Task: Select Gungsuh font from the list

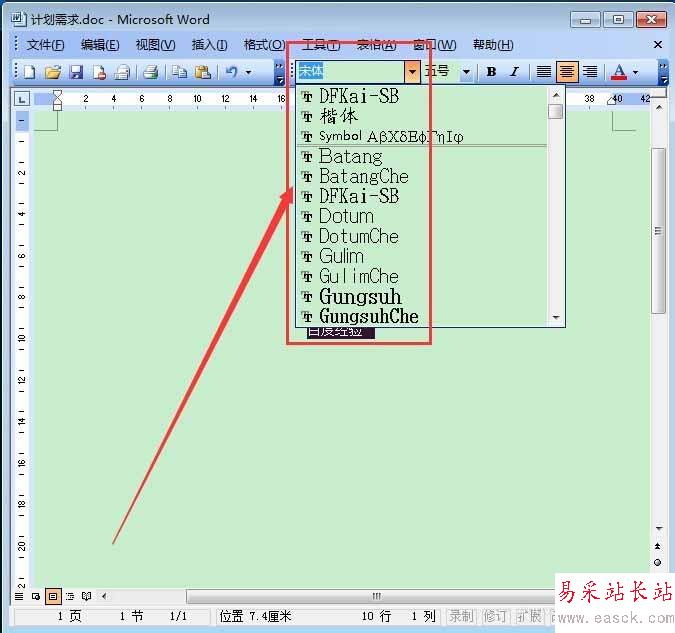Action: (x=422, y=297)
